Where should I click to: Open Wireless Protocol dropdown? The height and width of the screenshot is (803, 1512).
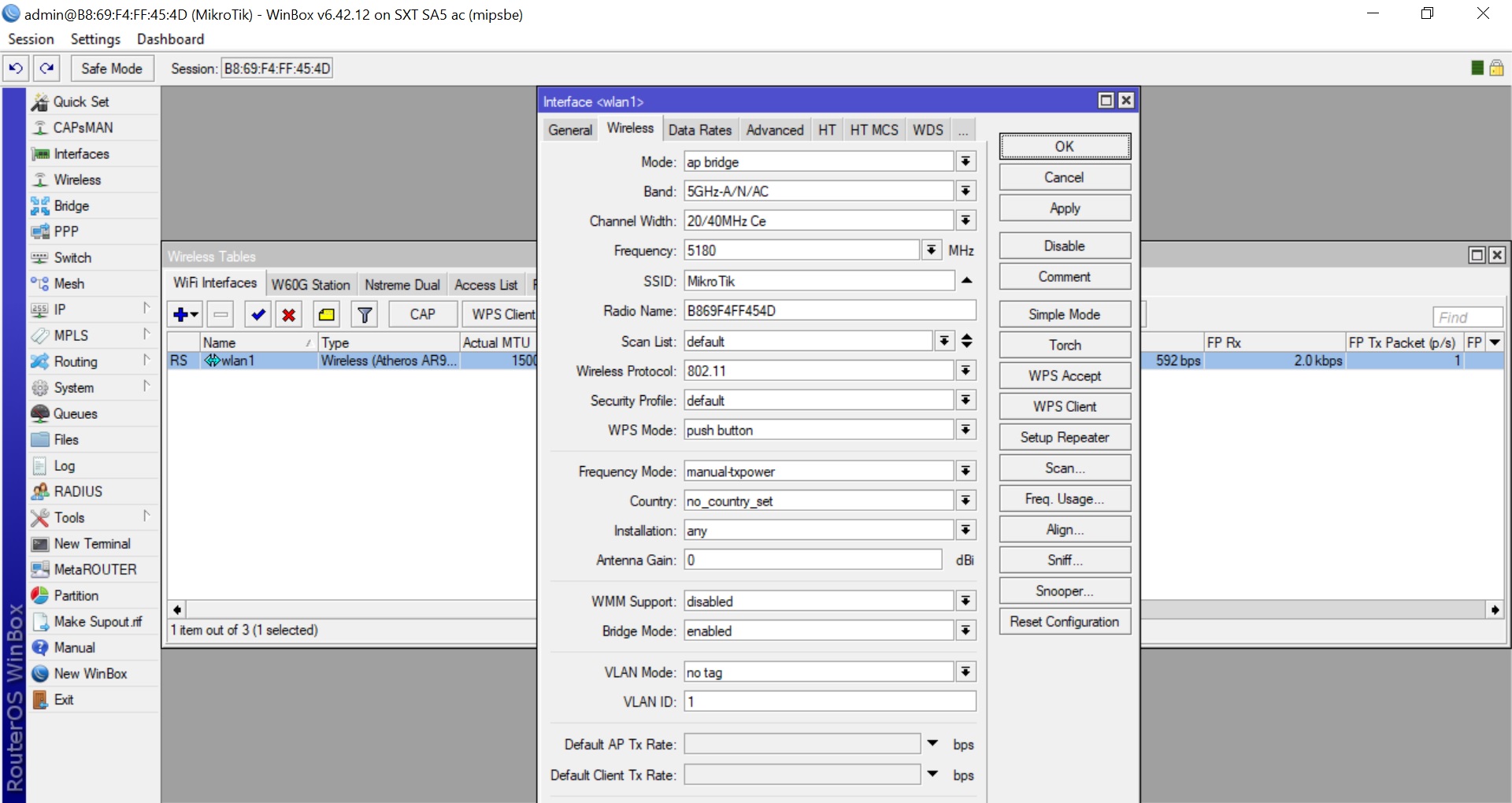965,371
